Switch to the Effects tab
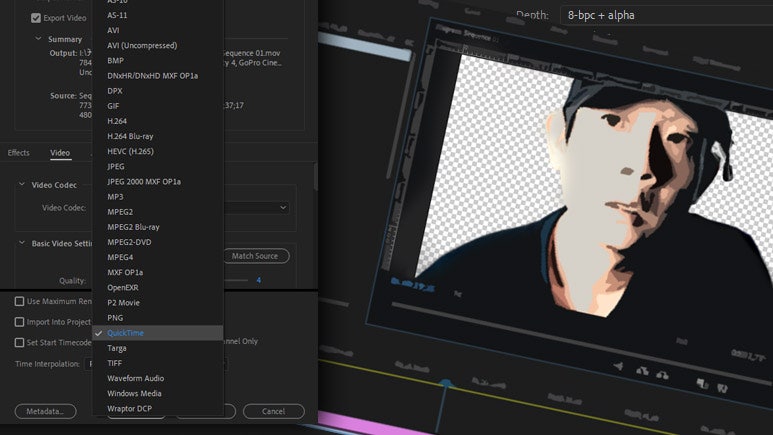The width and height of the screenshot is (773, 435). 18,153
